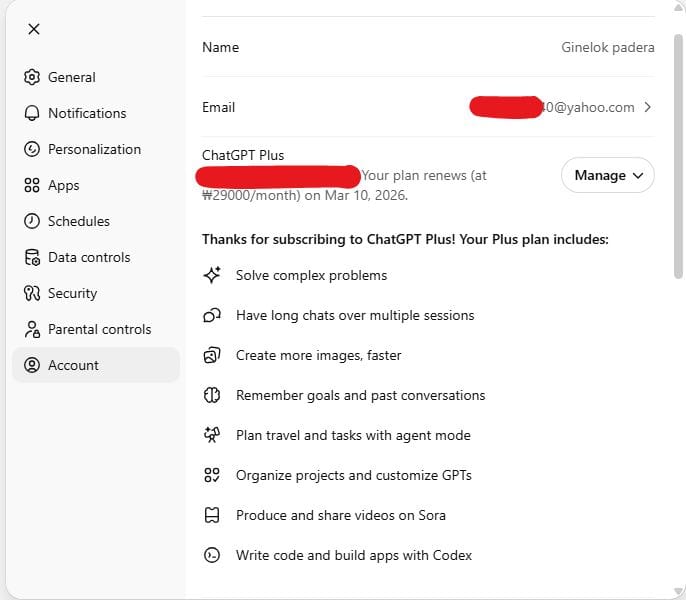
Task: Click the Sora video icon in feature list
Action: click(x=211, y=515)
